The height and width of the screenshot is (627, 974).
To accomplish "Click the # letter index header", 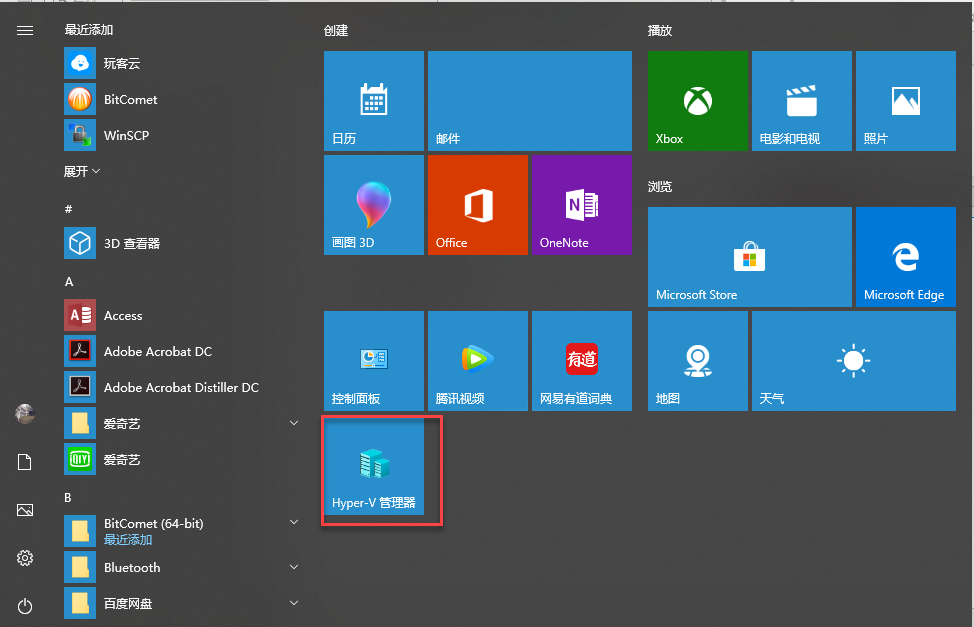I will click(68, 209).
